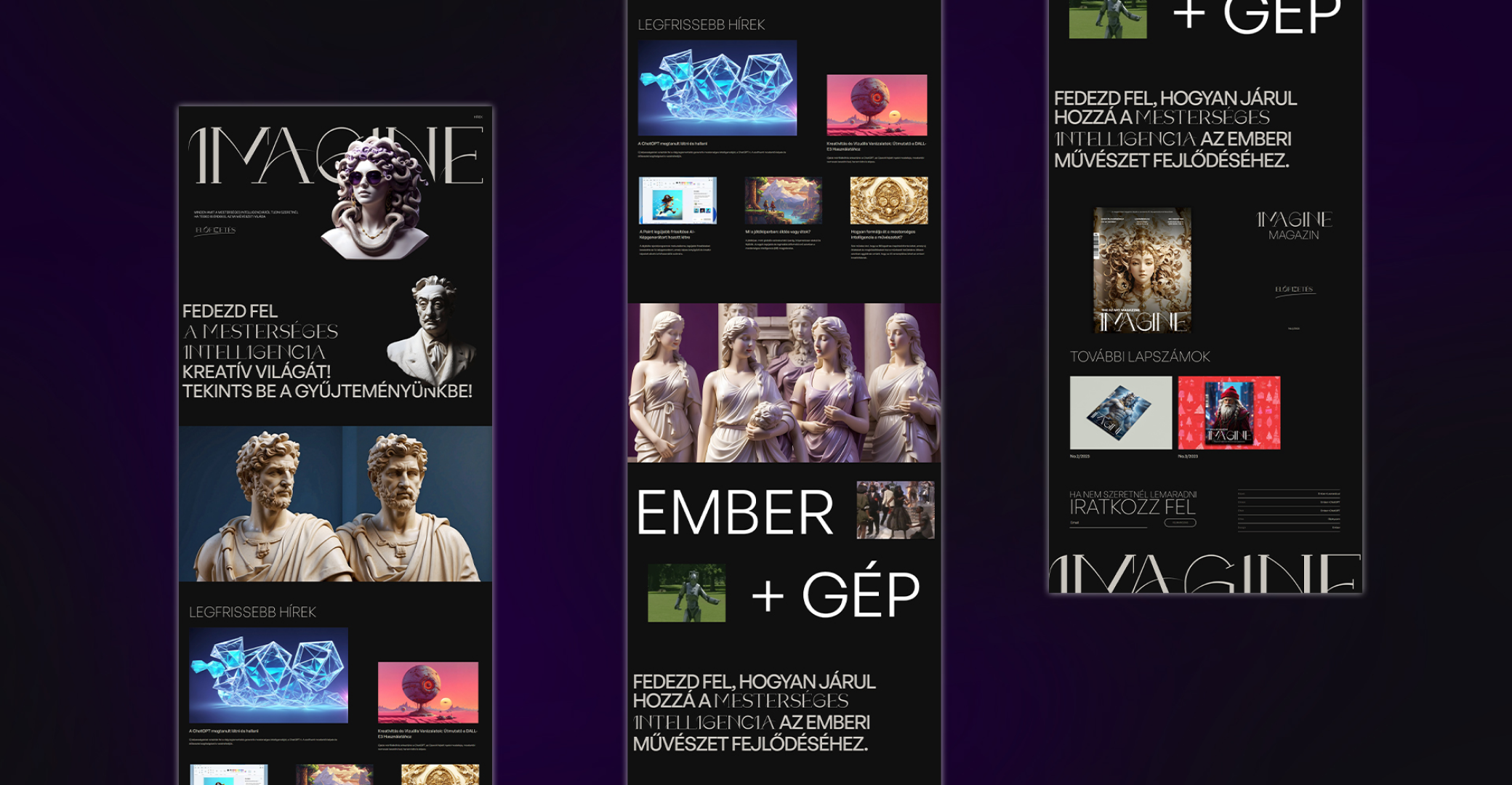This screenshot has width=1512, height=785.
Task: Click the article title 'Mi a játékiparban: áldás vagy átok?'
Action: [x=777, y=232]
